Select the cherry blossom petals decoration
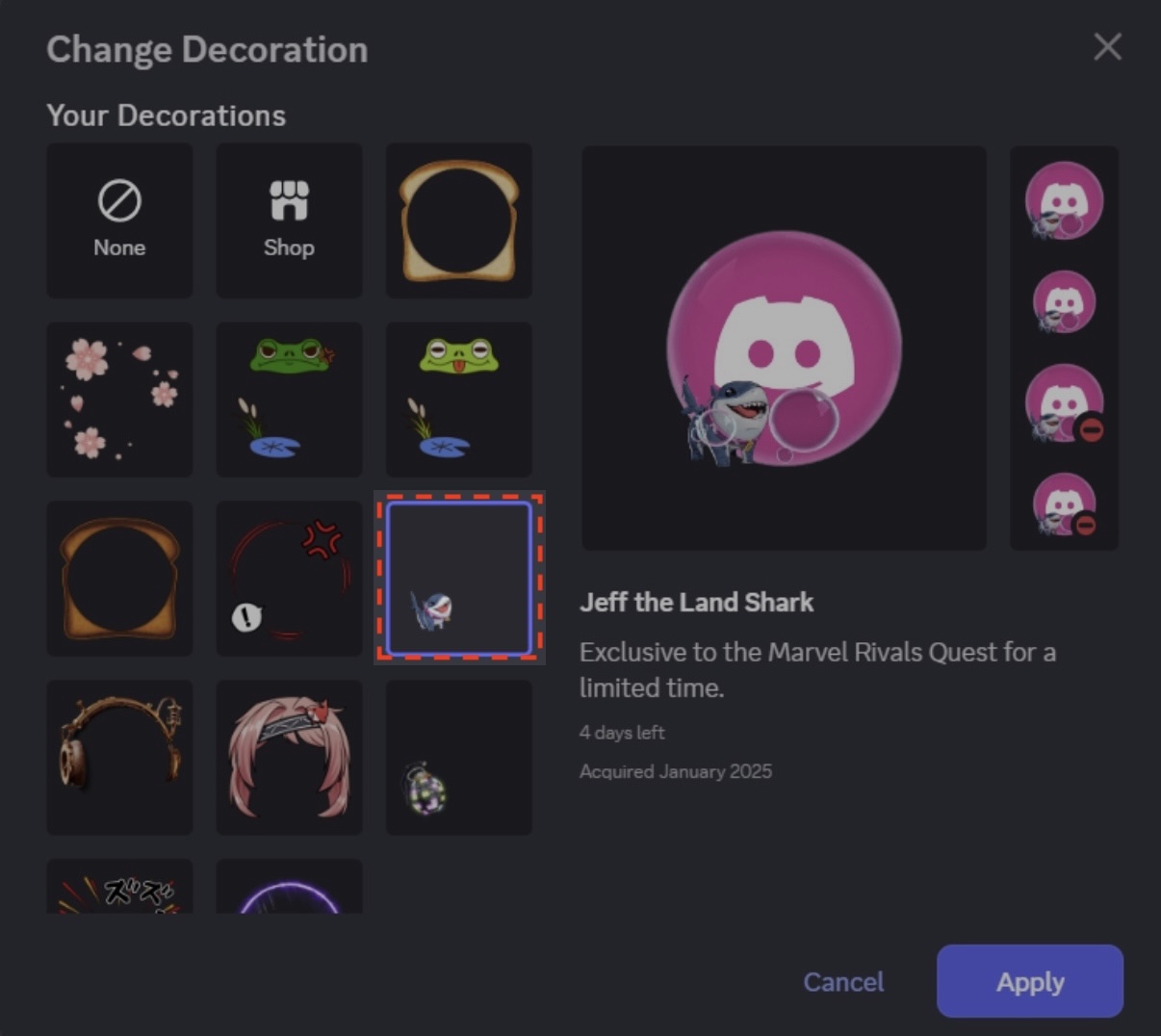This screenshot has width=1161, height=1036. pos(118,399)
